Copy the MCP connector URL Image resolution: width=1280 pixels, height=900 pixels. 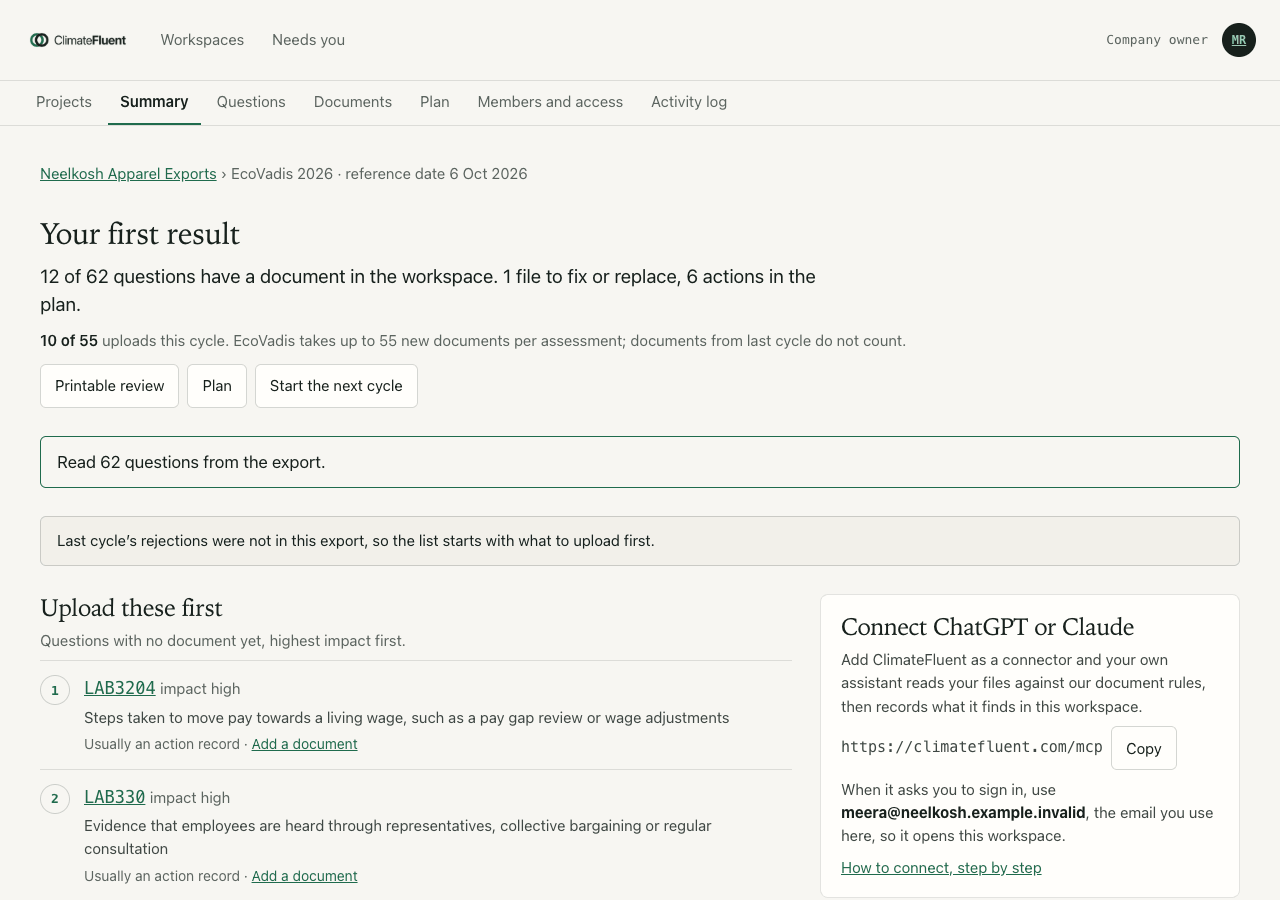tap(1144, 748)
